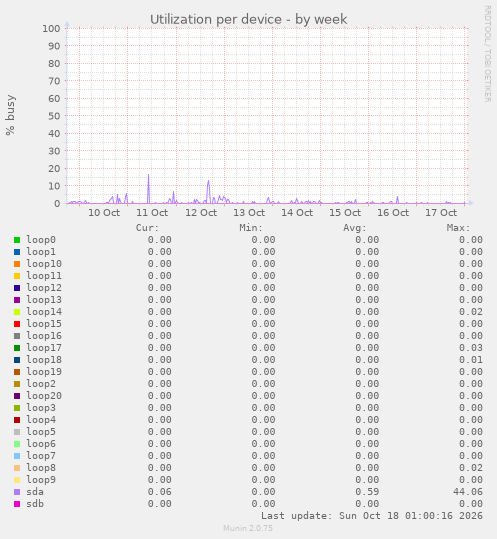Click the loop18 Max value 0.01
This screenshot has height=539, width=497.
point(471,360)
